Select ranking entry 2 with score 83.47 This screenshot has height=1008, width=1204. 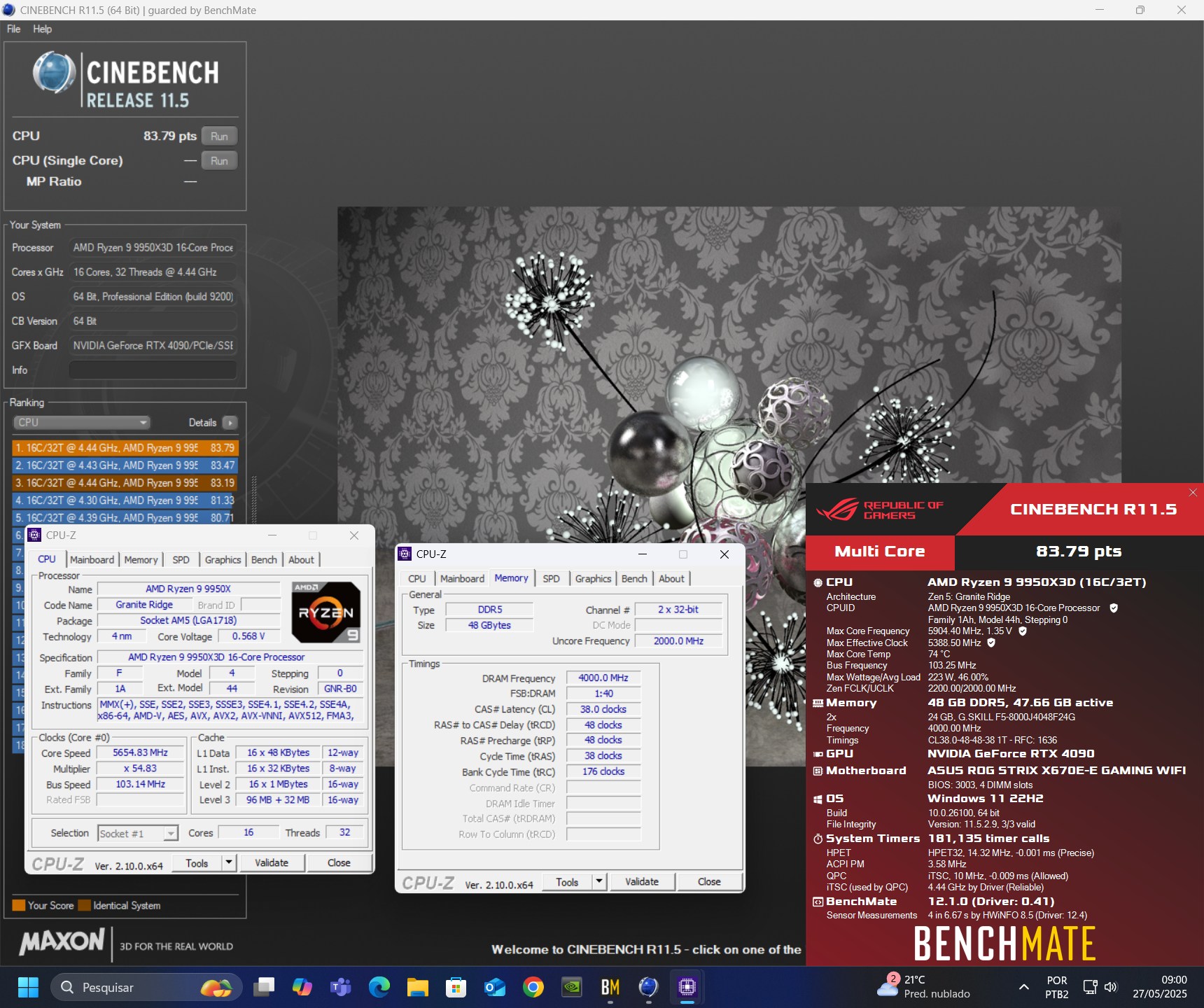coord(125,465)
